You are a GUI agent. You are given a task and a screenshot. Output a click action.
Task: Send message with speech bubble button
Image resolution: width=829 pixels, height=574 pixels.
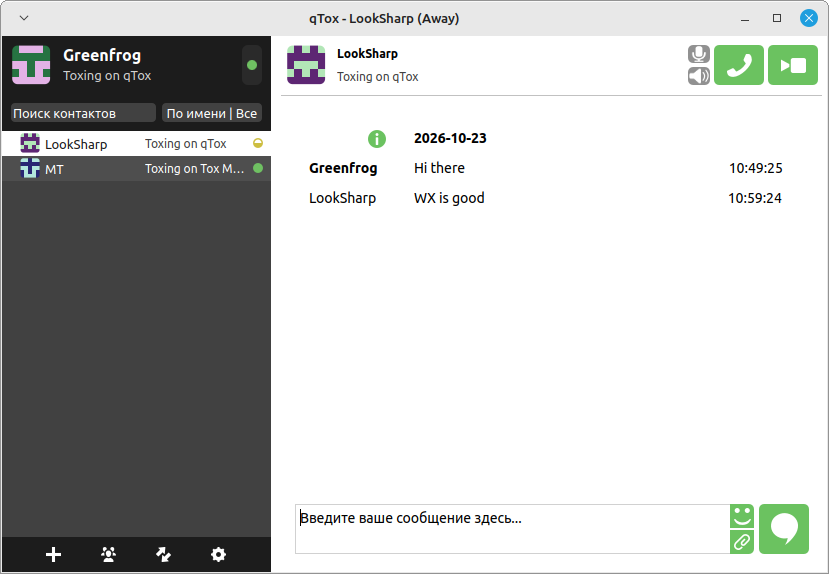[784, 529]
